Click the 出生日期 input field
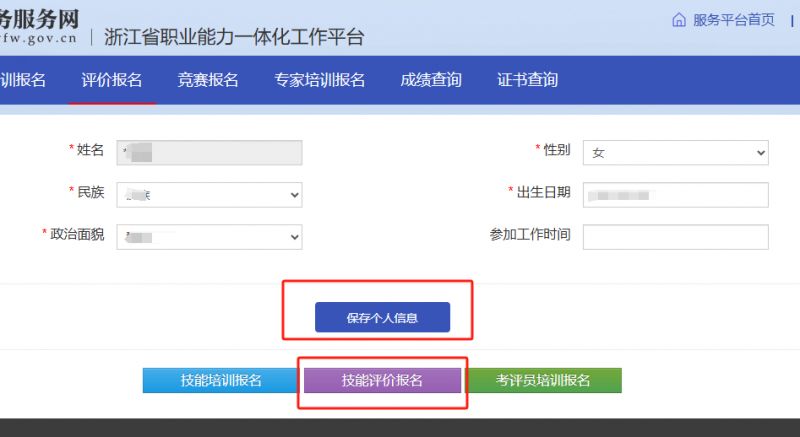The width and height of the screenshot is (800, 437). click(676, 195)
